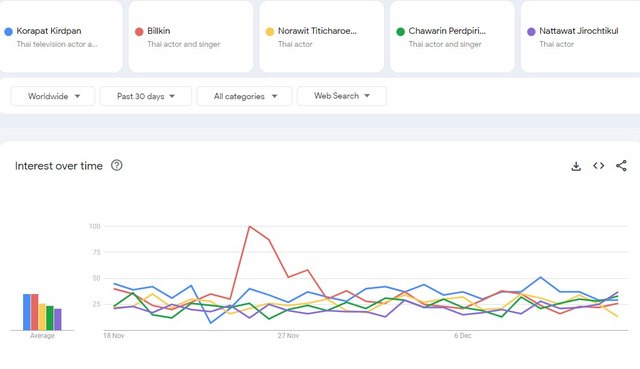Image resolution: width=640 pixels, height=369 pixels.
Task: Download the Interest over time chart data
Action: tap(576, 166)
